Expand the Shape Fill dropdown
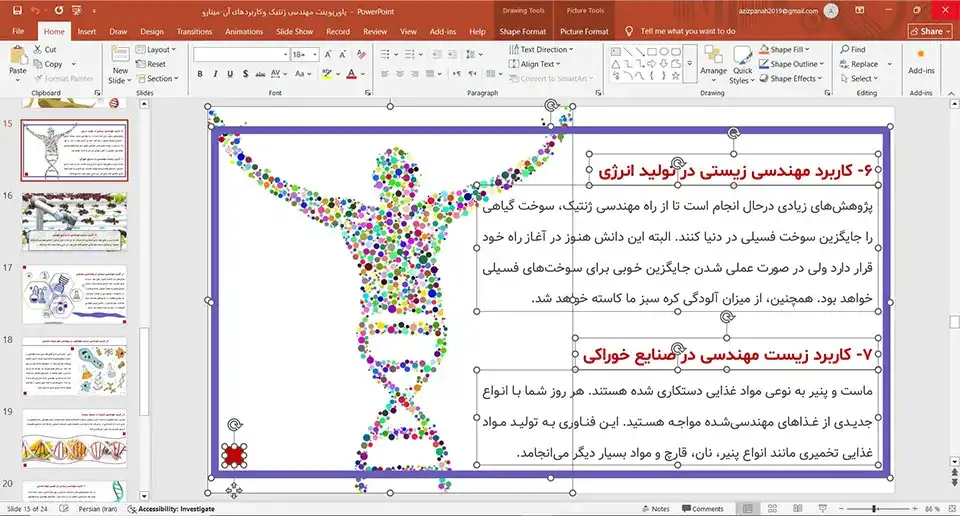 pos(784,50)
